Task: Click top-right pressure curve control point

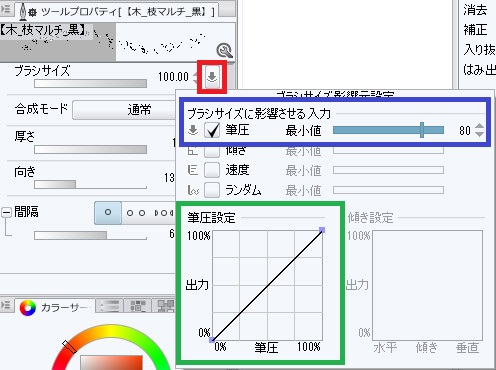Action: (322, 230)
